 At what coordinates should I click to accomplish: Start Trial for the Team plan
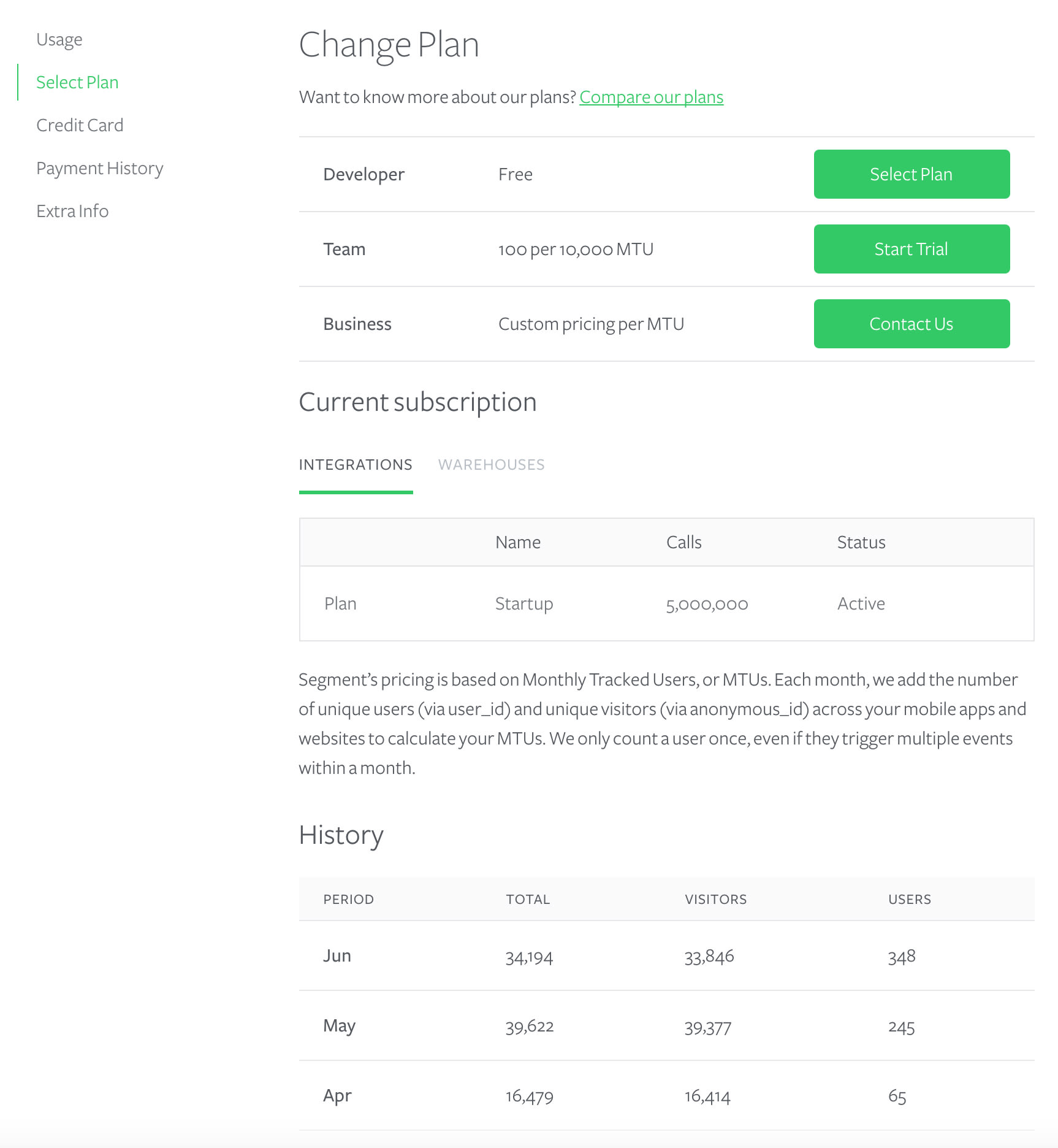(911, 249)
